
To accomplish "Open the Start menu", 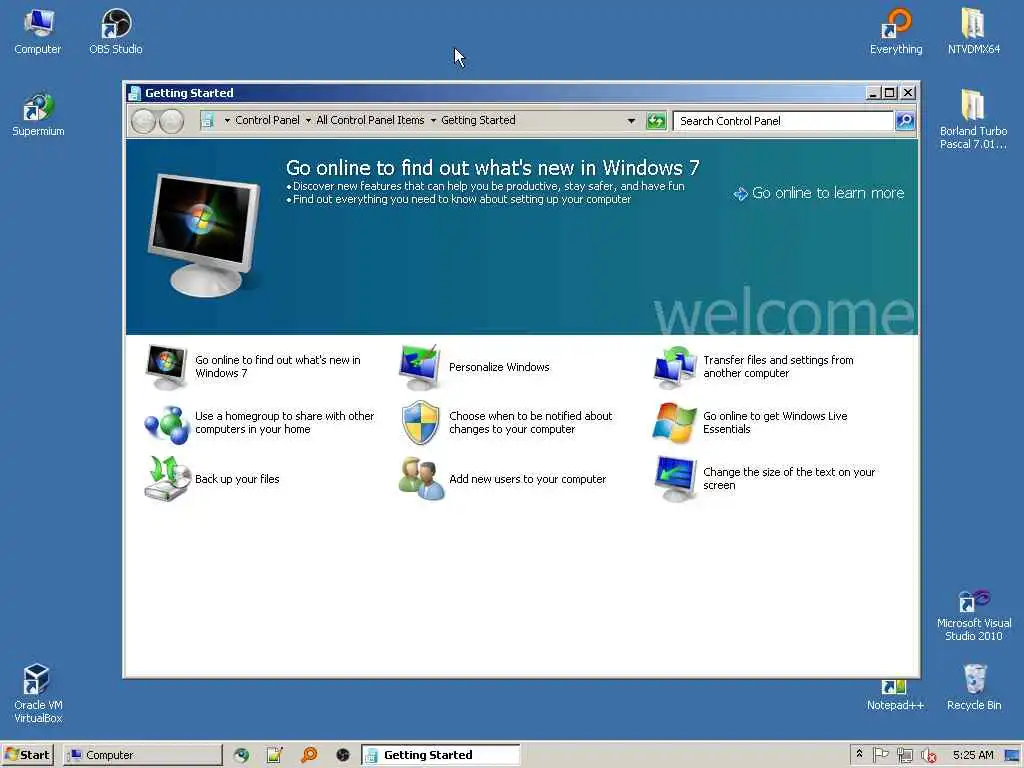I will [x=27, y=755].
